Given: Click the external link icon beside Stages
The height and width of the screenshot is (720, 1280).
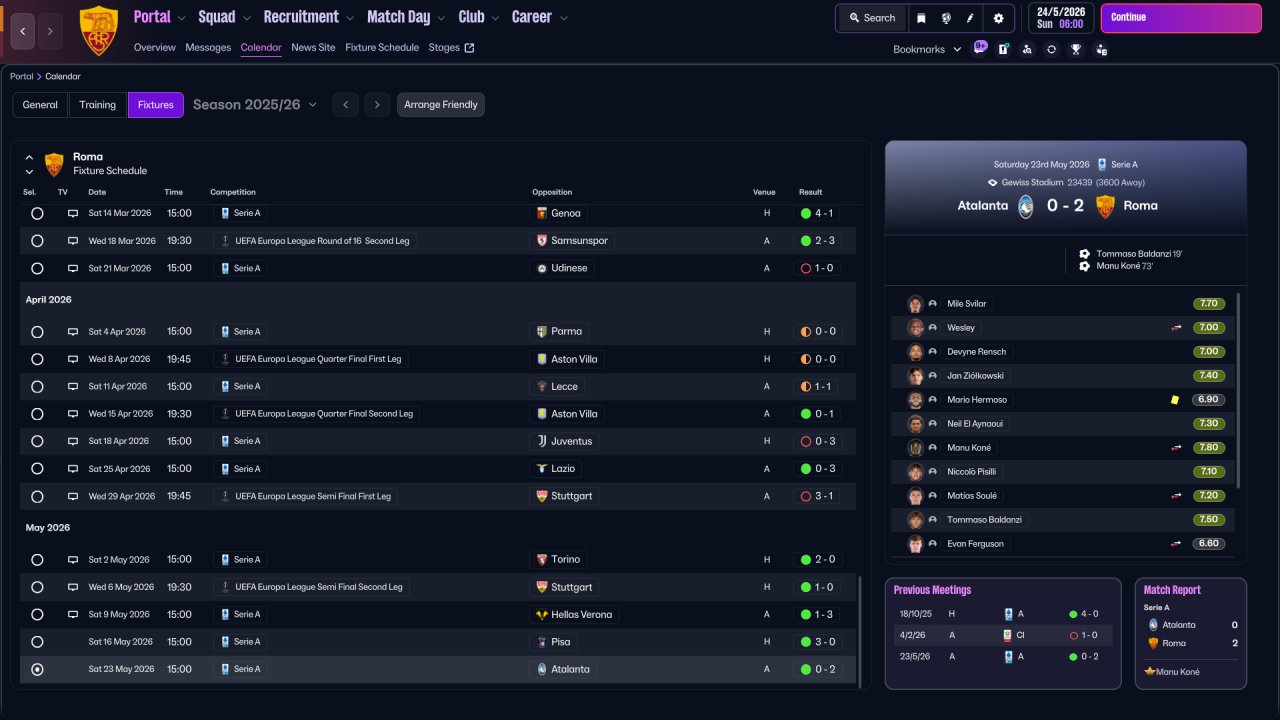Looking at the screenshot, I should coord(470,47).
